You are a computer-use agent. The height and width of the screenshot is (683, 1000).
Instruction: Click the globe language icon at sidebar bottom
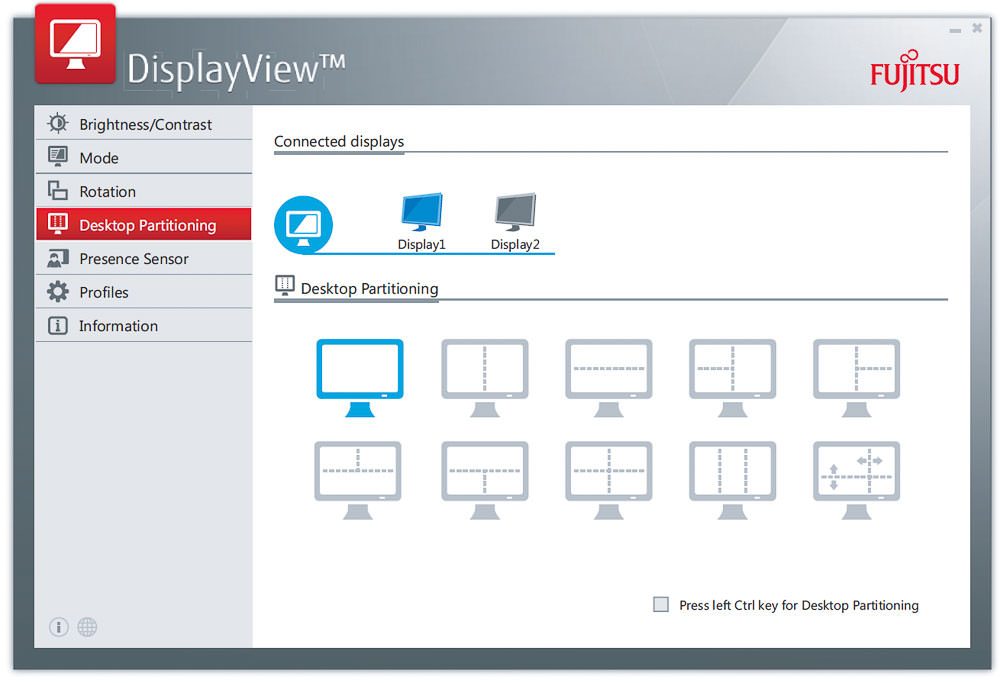point(87,628)
